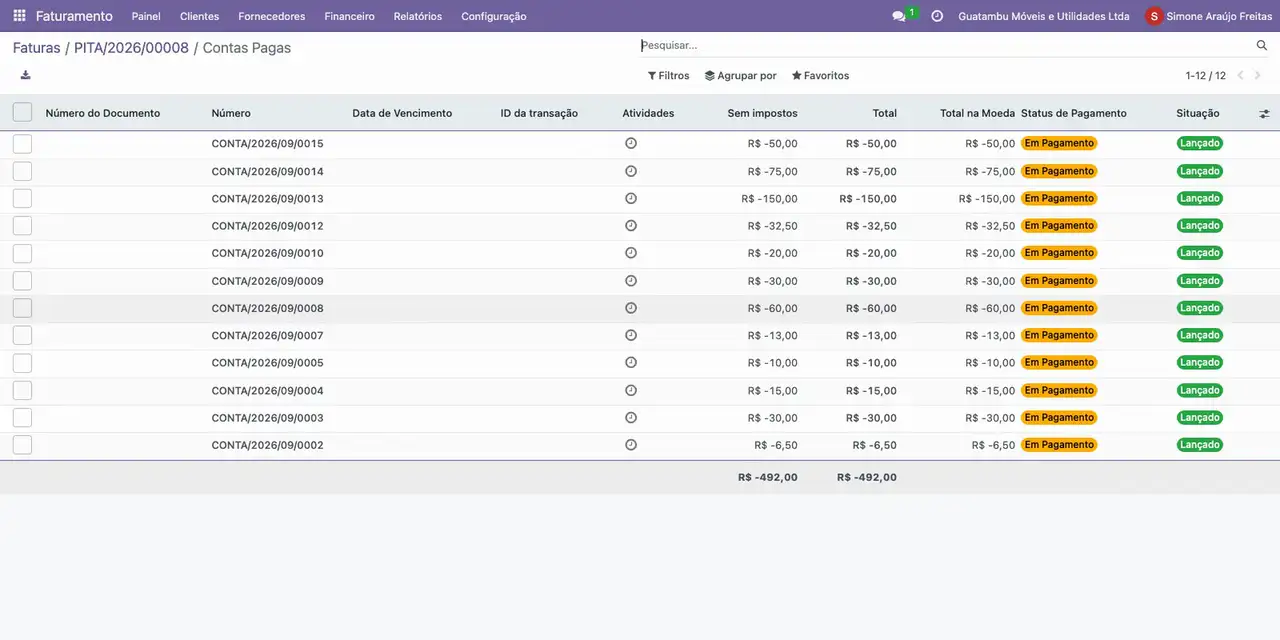This screenshot has width=1280, height=640.
Task: Open Simone Araújo Freitas user menu
Action: coord(1209,16)
